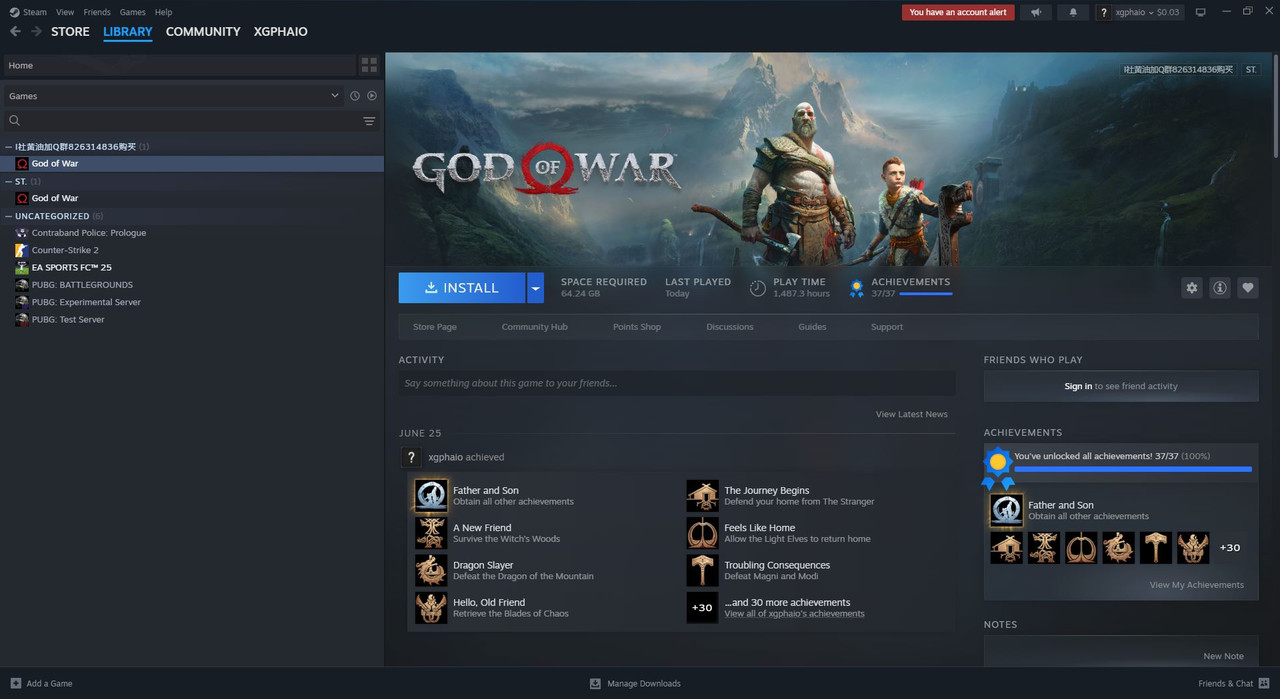This screenshot has width=1280, height=699.
Task: Click the INSTALL button
Action: click(462, 288)
